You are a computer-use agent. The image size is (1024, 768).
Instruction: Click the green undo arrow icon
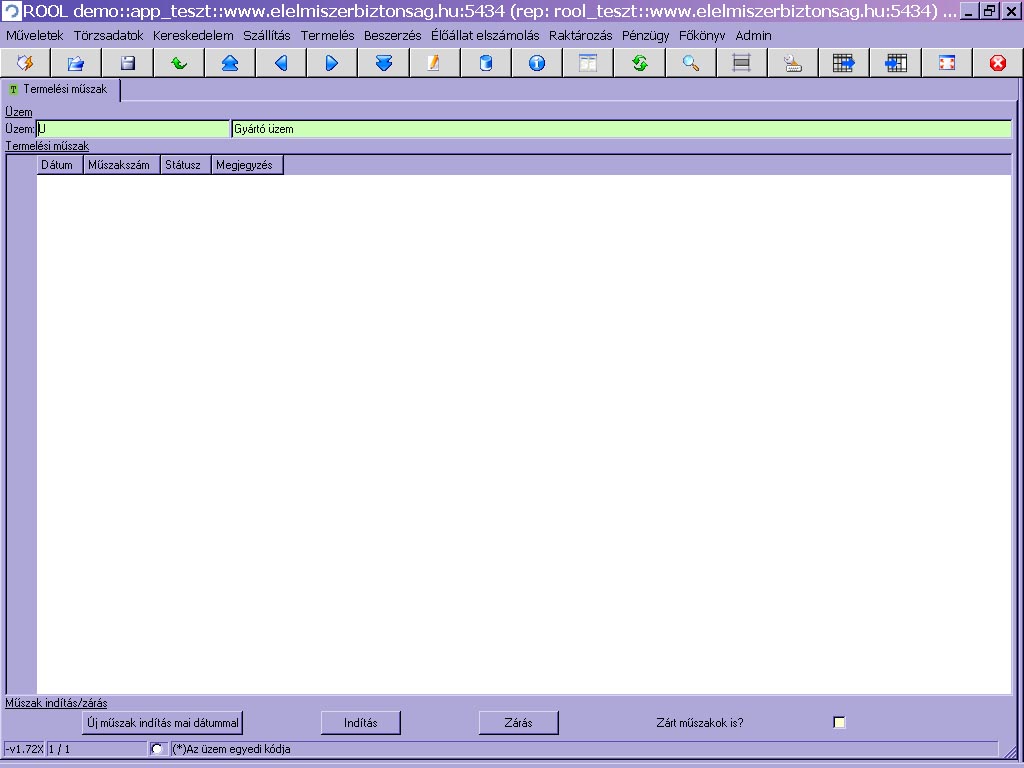click(179, 63)
